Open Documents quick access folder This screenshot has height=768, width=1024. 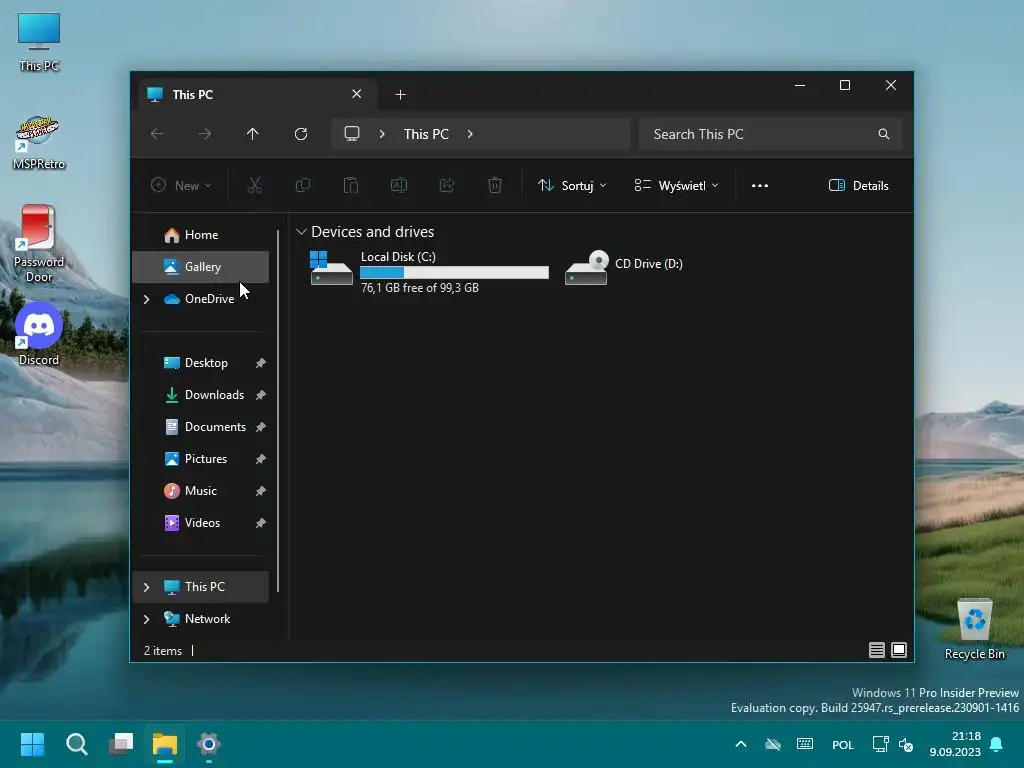[200, 426]
